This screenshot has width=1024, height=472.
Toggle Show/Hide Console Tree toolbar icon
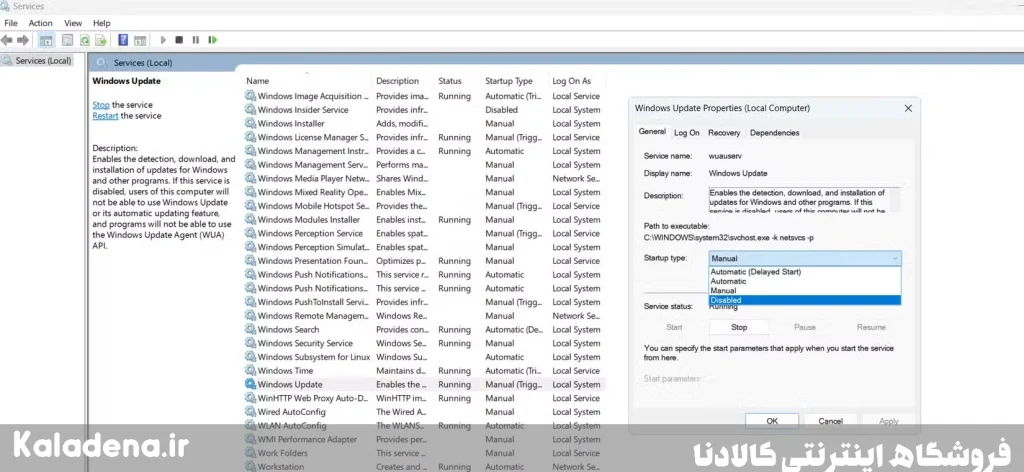click(x=46, y=40)
